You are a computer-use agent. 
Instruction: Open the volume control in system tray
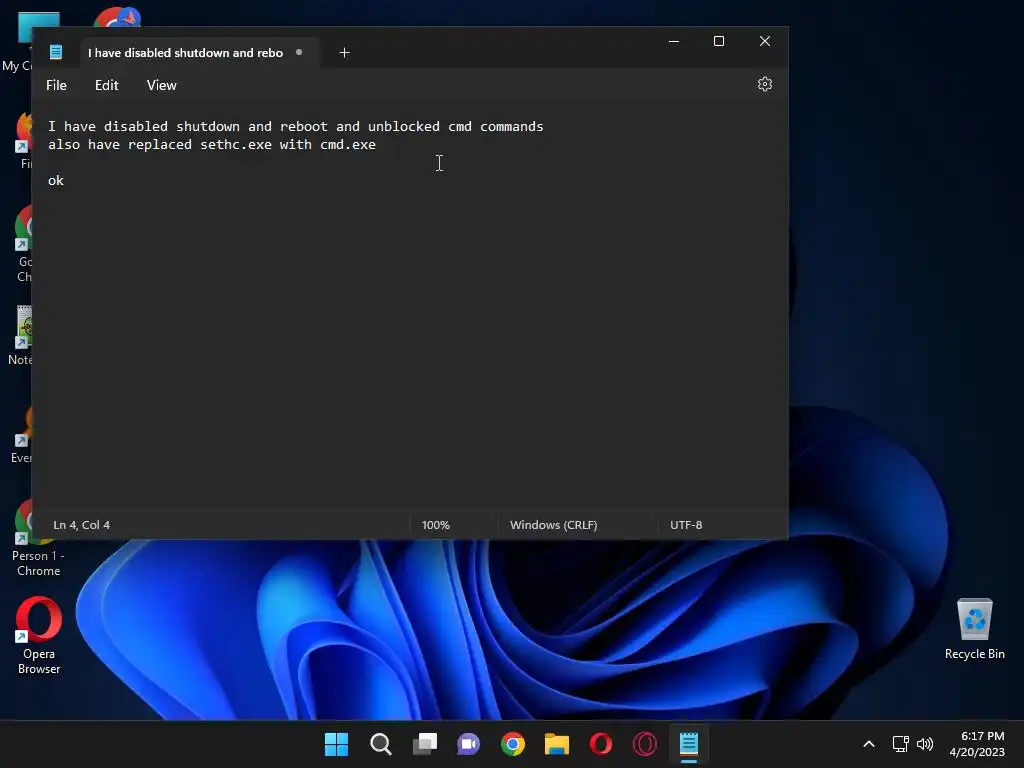(925, 744)
